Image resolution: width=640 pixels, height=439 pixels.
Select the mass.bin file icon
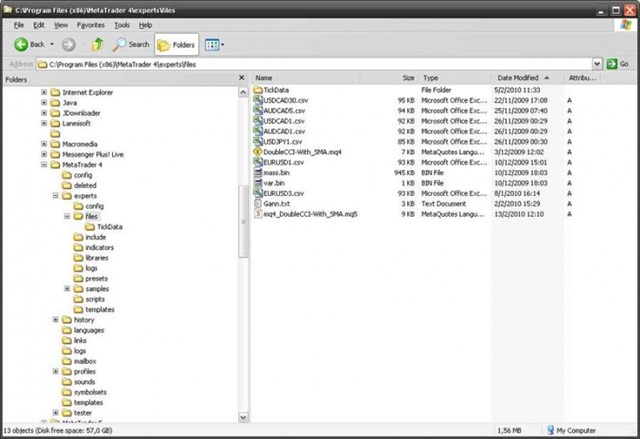pyautogui.click(x=258, y=173)
